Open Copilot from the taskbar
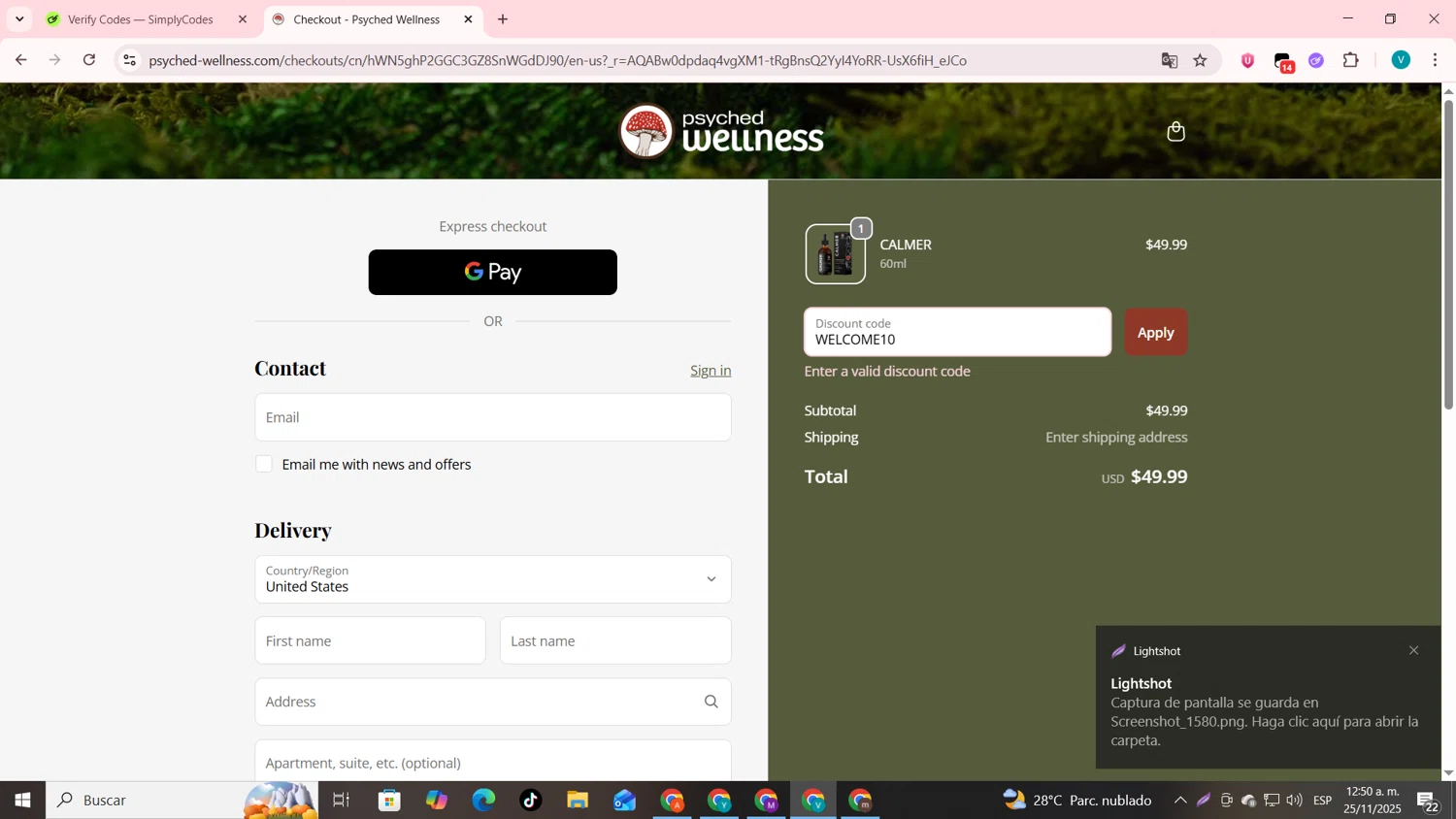Screen dimensions: 1456x819 pos(437,801)
